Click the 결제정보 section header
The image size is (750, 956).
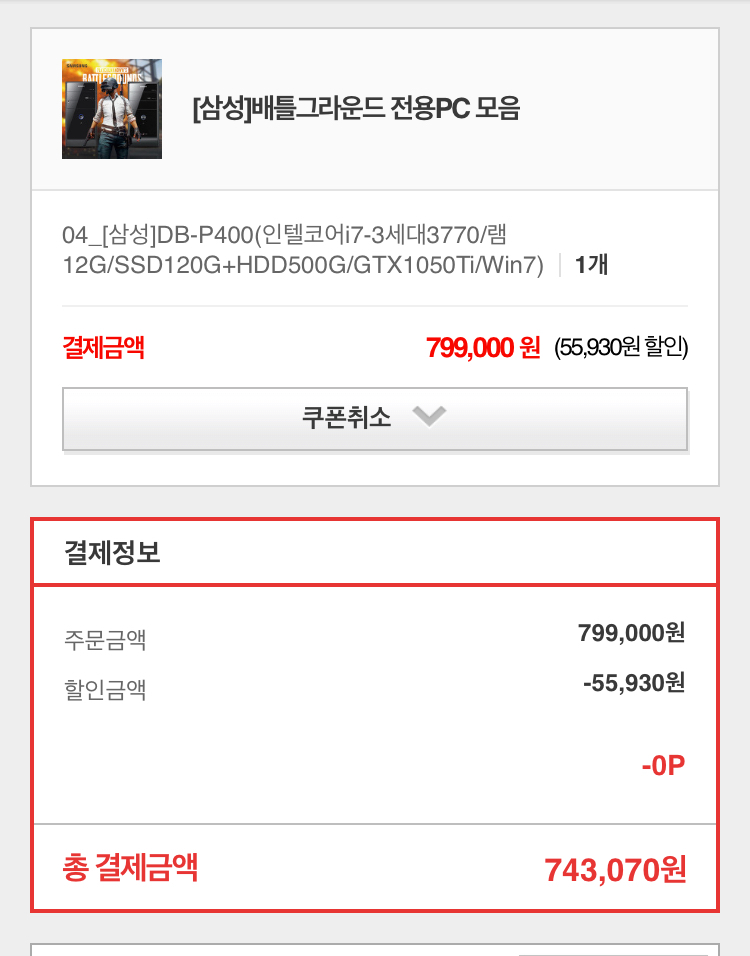tap(112, 552)
